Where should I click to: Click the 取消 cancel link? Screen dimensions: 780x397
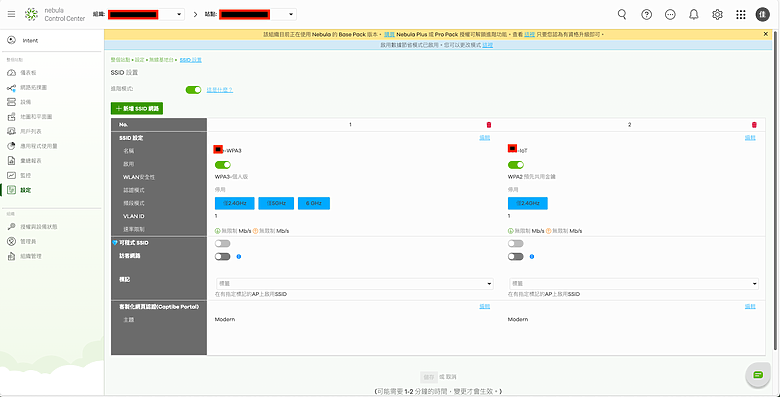coord(451,377)
